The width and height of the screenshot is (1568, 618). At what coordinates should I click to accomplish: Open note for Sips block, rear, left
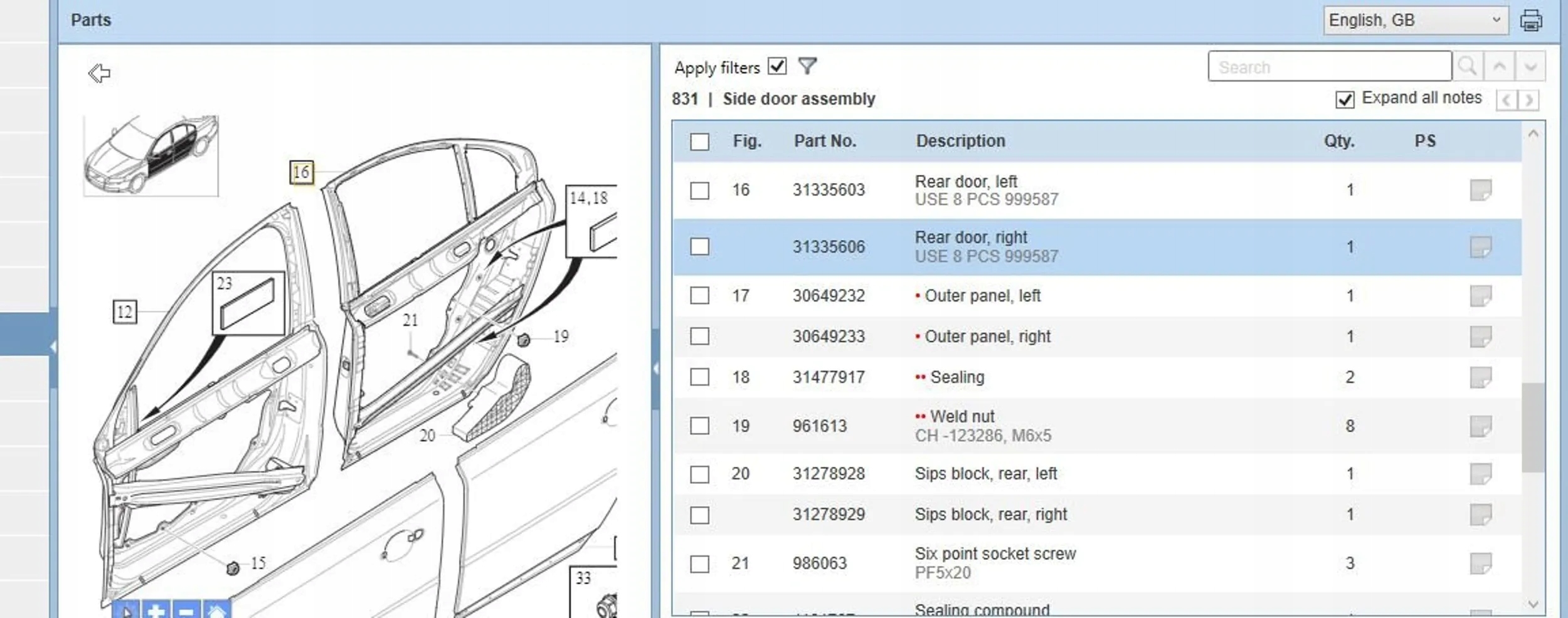click(1481, 474)
